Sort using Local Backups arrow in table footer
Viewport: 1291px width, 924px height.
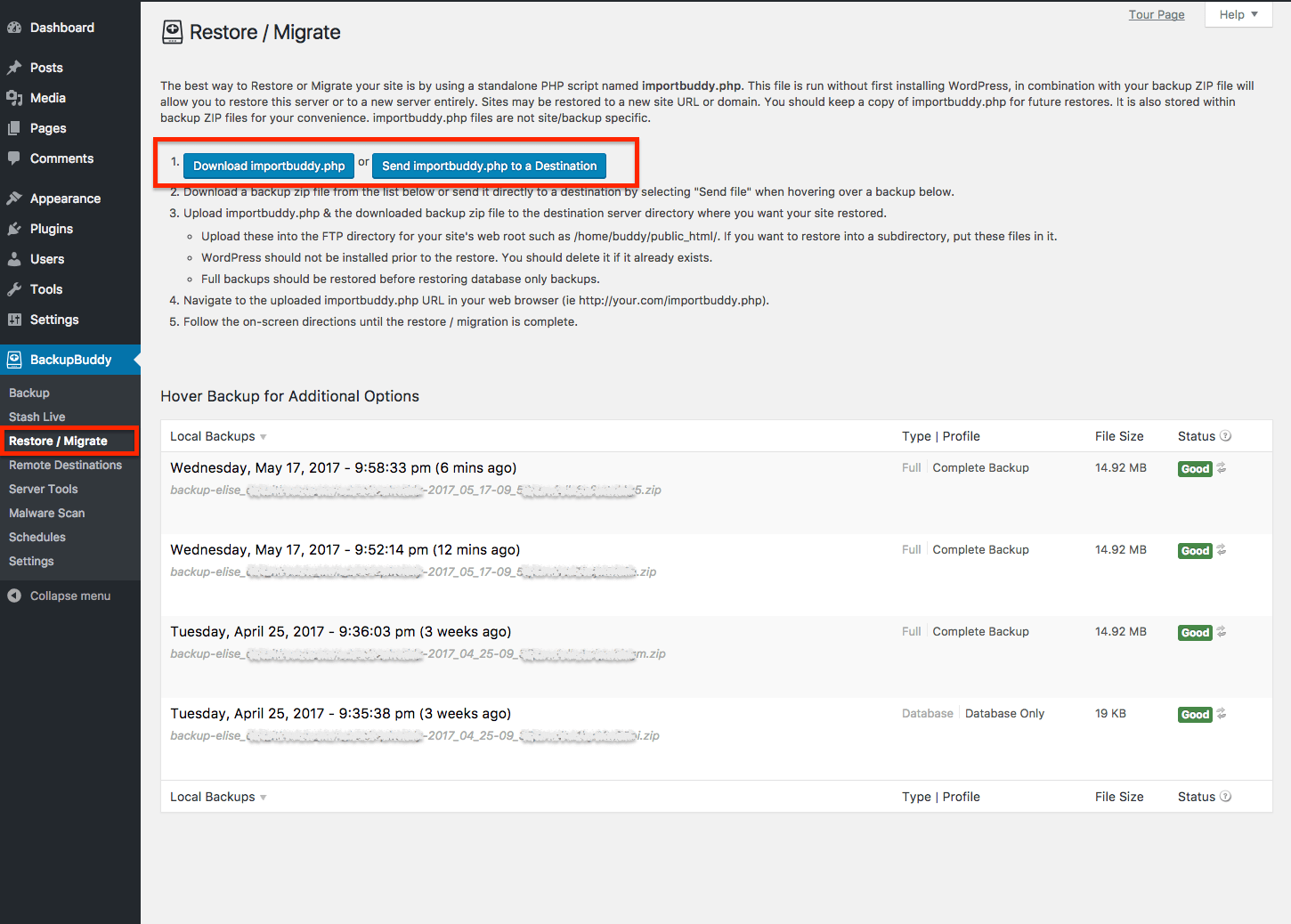(x=264, y=798)
